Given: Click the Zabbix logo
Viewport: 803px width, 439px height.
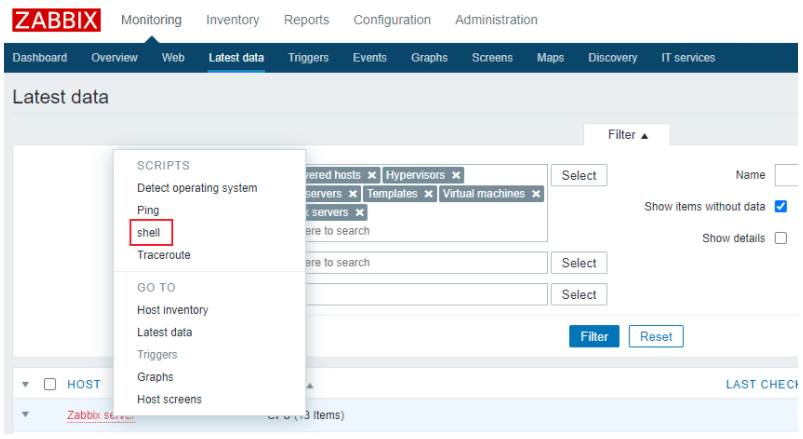Looking at the screenshot, I should (x=56, y=20).
